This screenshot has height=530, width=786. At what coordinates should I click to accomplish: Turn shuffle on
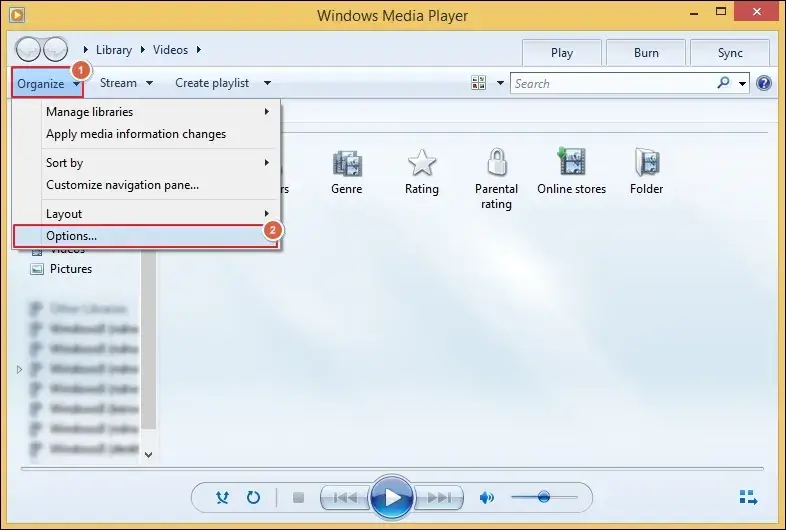point(222,497)
